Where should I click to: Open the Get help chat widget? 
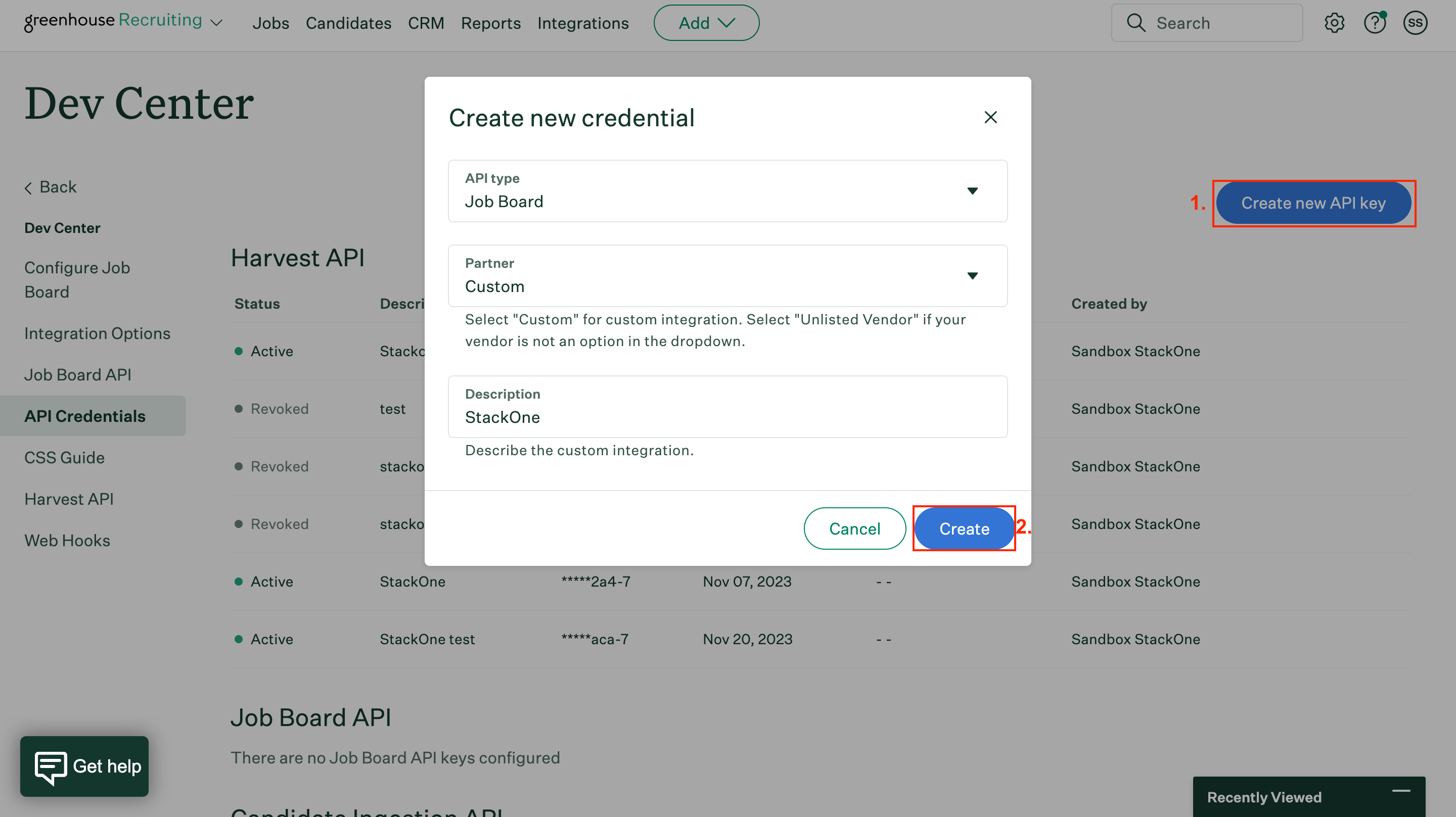(84, 766)
